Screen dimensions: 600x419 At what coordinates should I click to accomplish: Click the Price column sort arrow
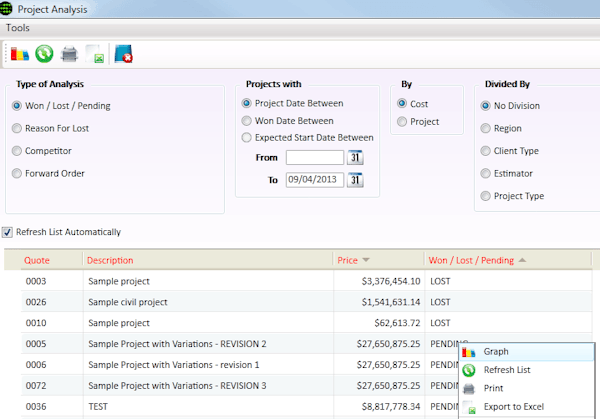click(x=366, y=260)
